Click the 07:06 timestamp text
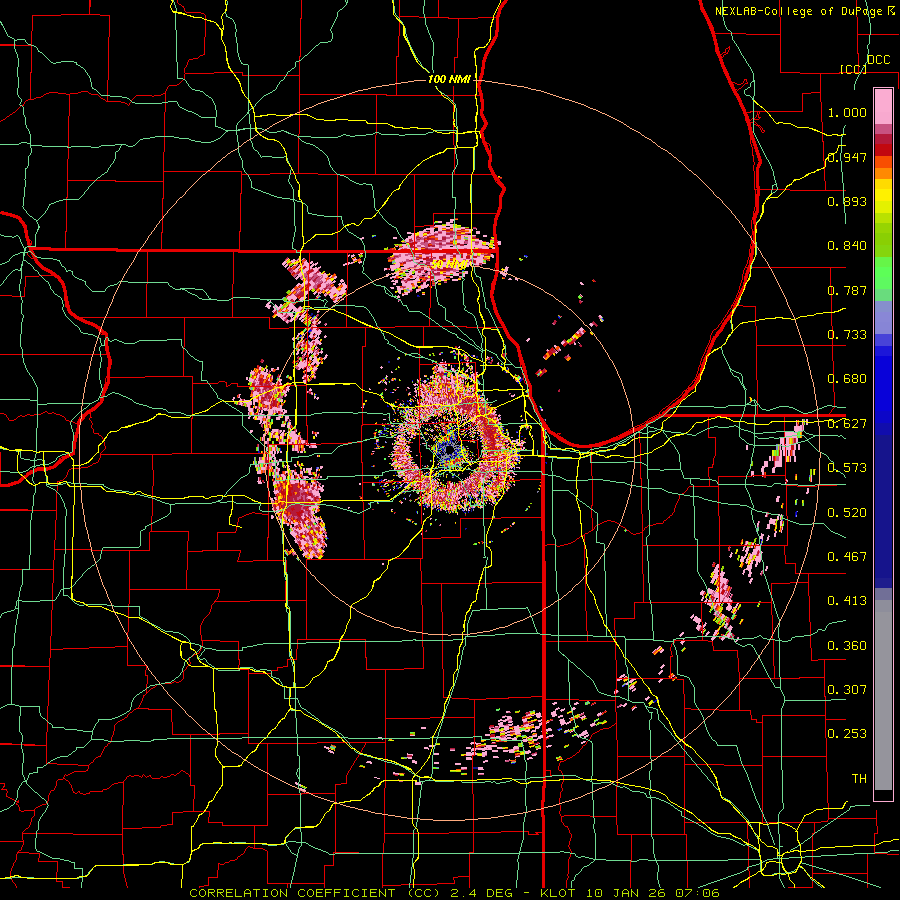 point(699,893)
